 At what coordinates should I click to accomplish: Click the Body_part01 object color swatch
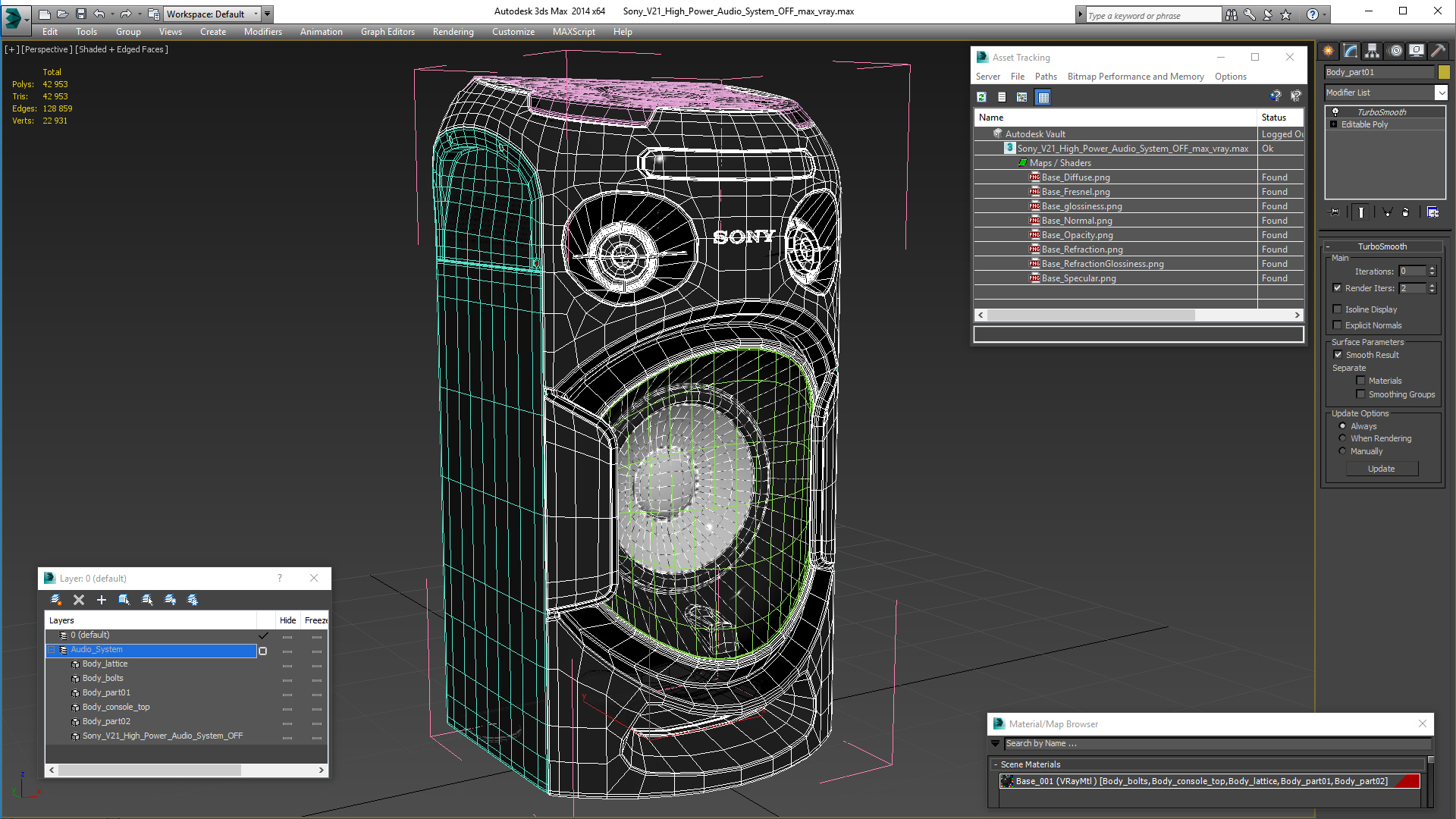(x=1443, y=72)
